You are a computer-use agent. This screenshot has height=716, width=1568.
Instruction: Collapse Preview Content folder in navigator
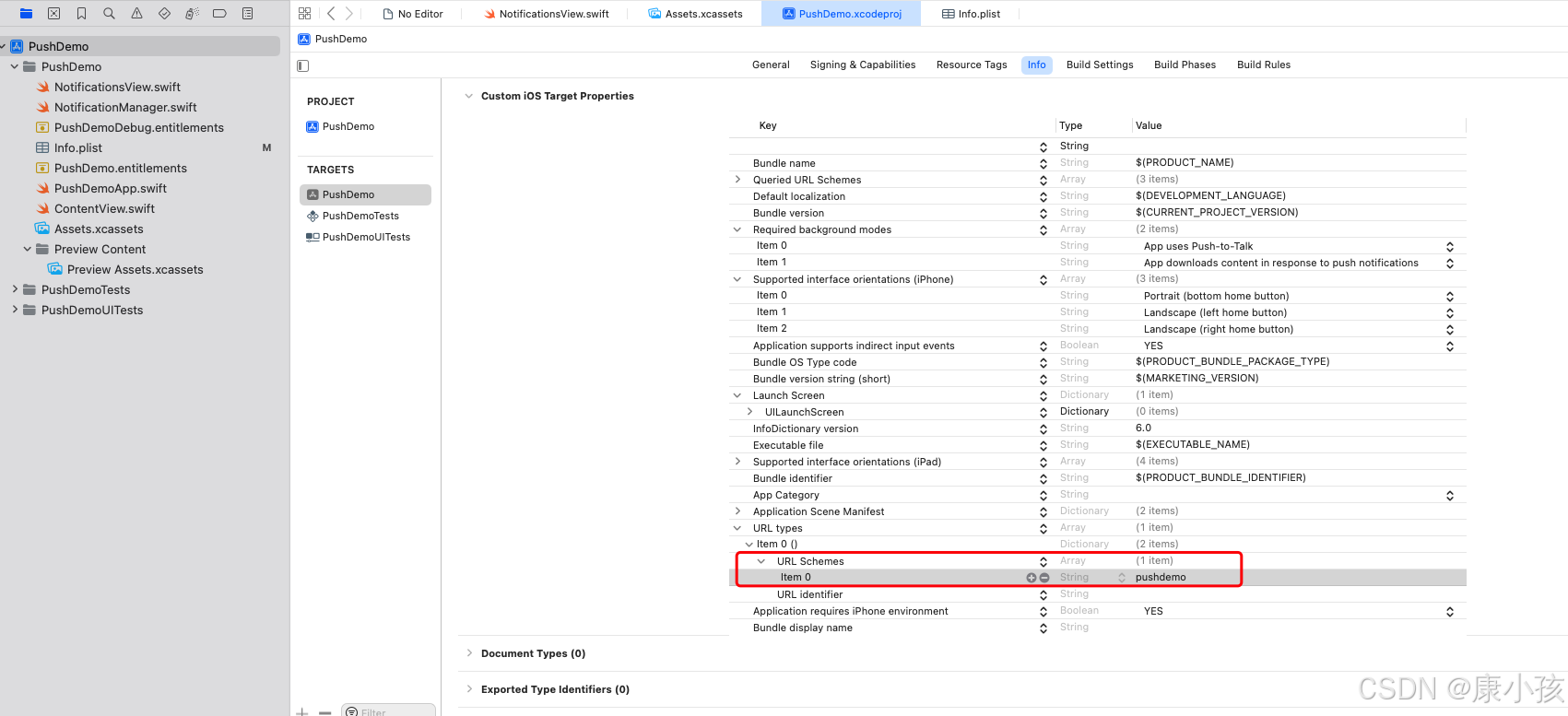pyautogui.click(x=27, y=249)
